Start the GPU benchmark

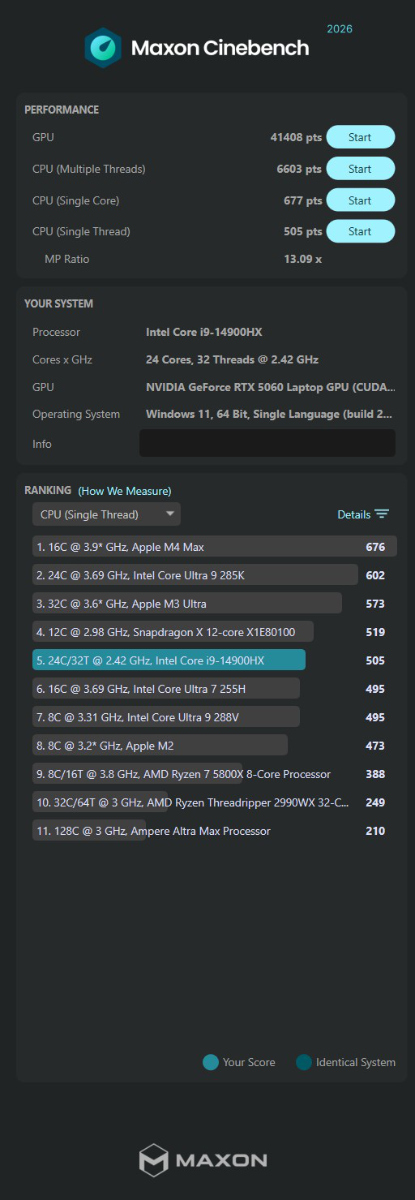click(360, 138)
